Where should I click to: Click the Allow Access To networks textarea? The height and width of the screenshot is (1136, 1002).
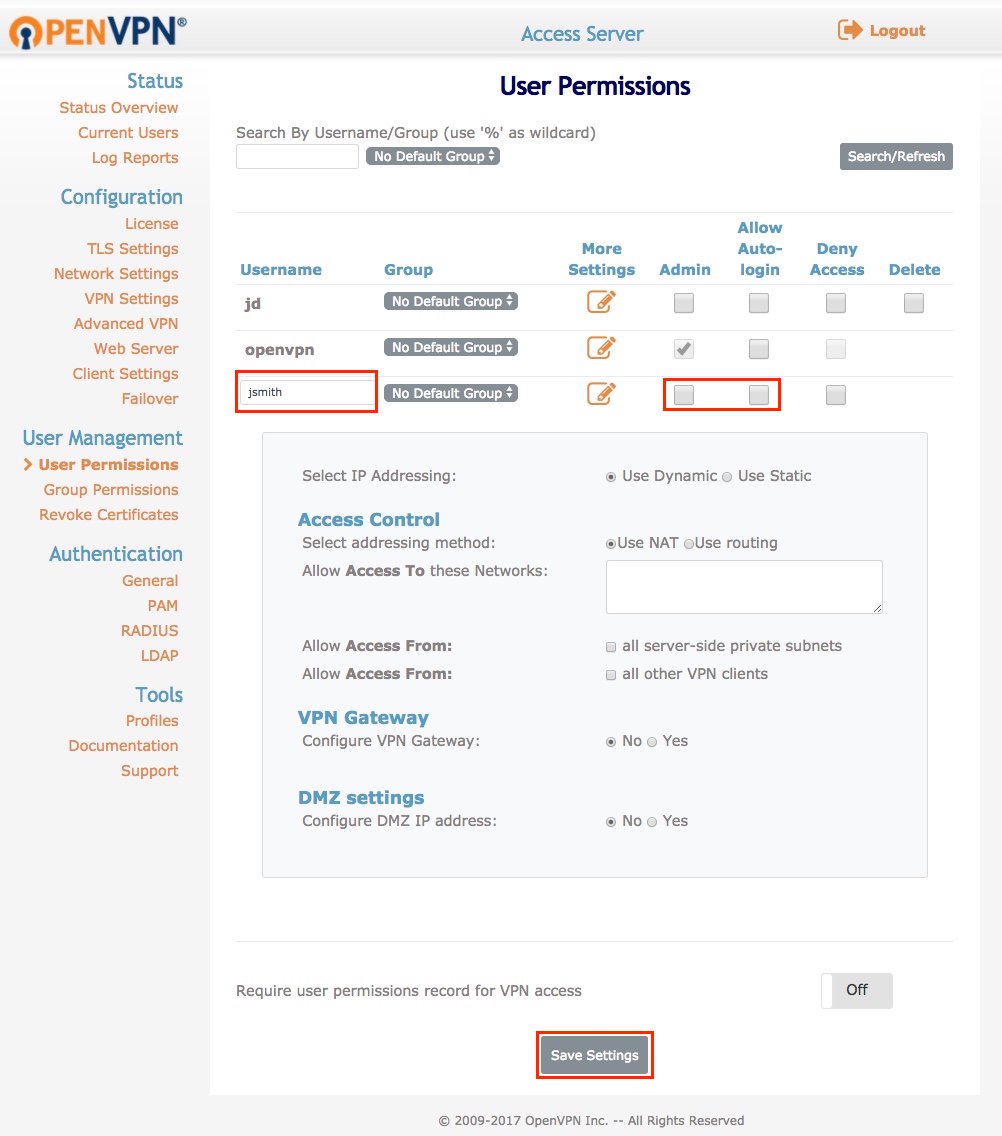tap(744, 587)
